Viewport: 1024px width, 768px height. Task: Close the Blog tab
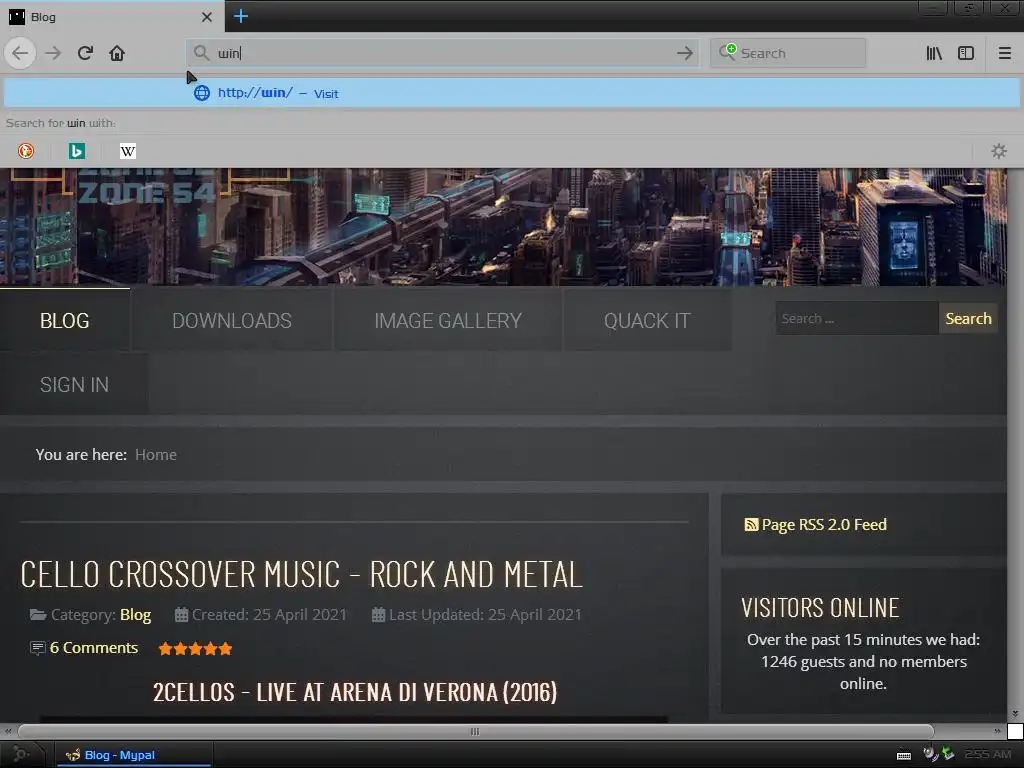click(206, 17)
